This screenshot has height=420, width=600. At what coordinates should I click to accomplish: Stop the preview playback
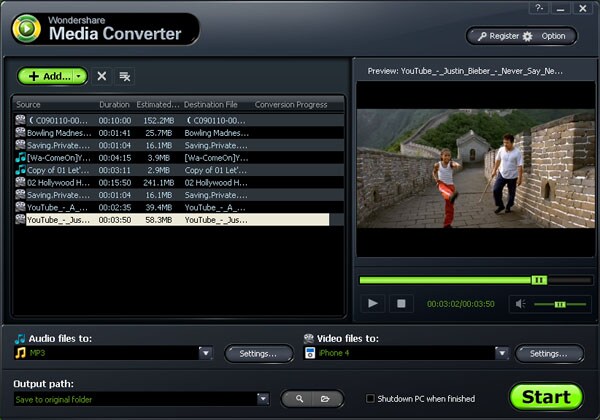point(401,304)
